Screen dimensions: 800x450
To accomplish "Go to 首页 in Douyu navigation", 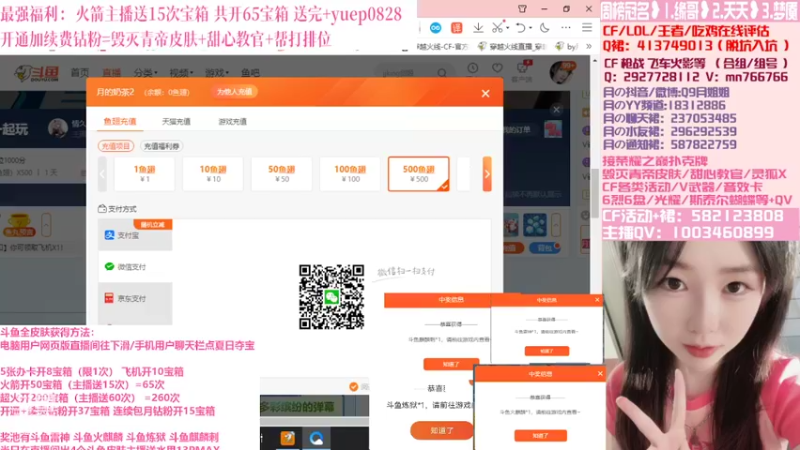I will click(80, 73).
